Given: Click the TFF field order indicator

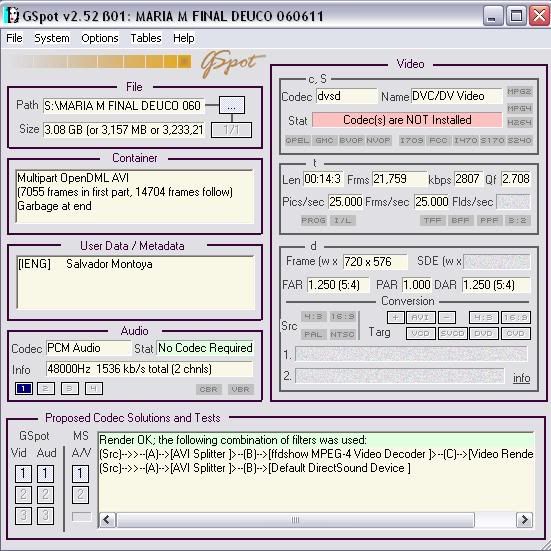Looking at the screenshot, I should click(432, 220).
